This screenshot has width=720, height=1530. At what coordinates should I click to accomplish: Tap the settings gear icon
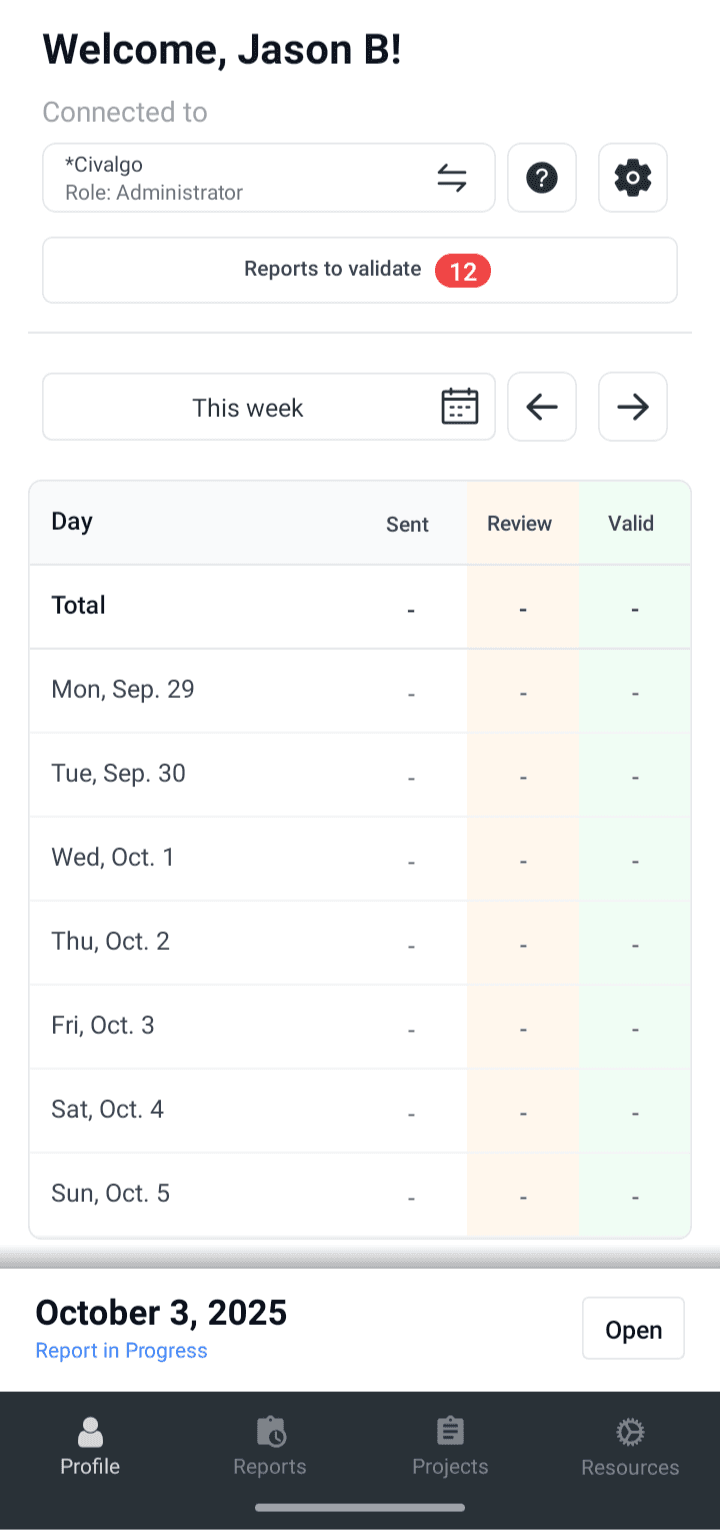tap(632, 178)
